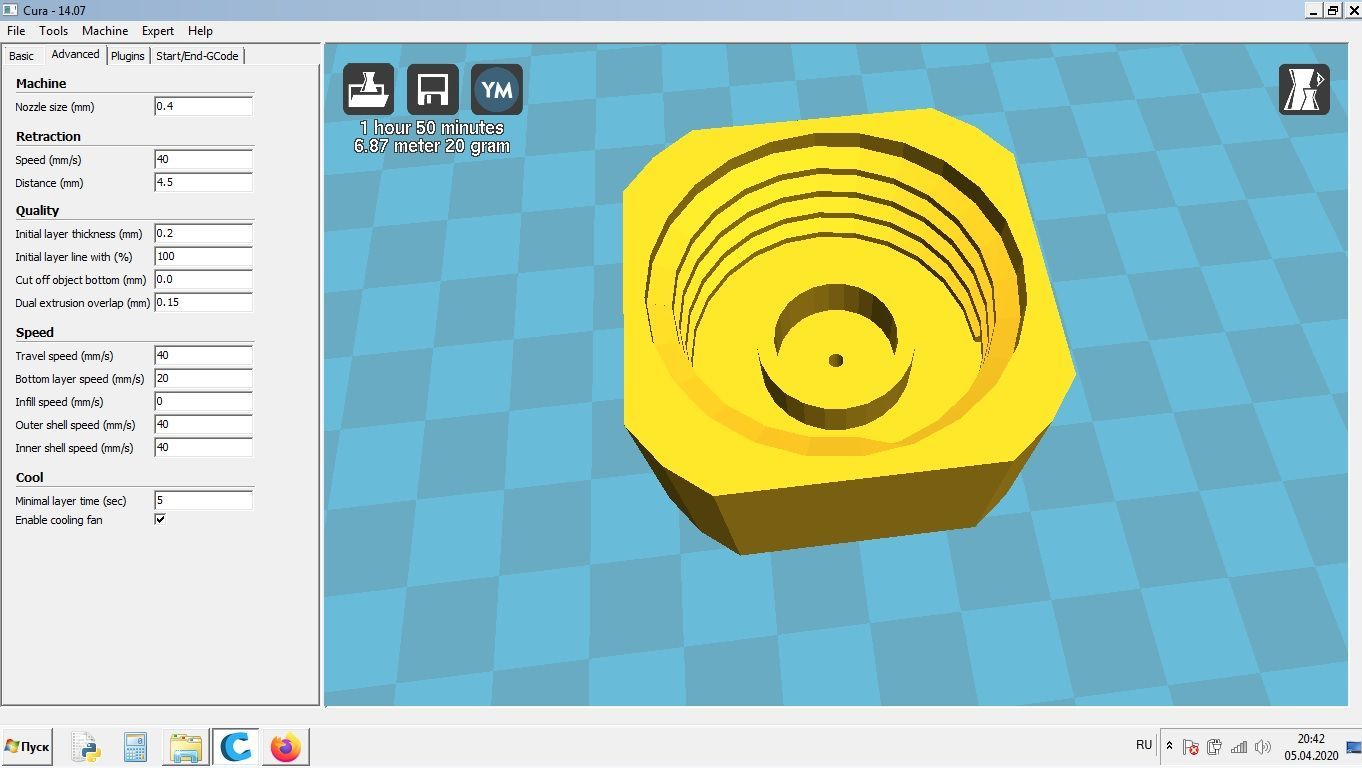Toggle the Enable cooling fan checkbox
The image size is (1362, 778).
tap(160, 520)
